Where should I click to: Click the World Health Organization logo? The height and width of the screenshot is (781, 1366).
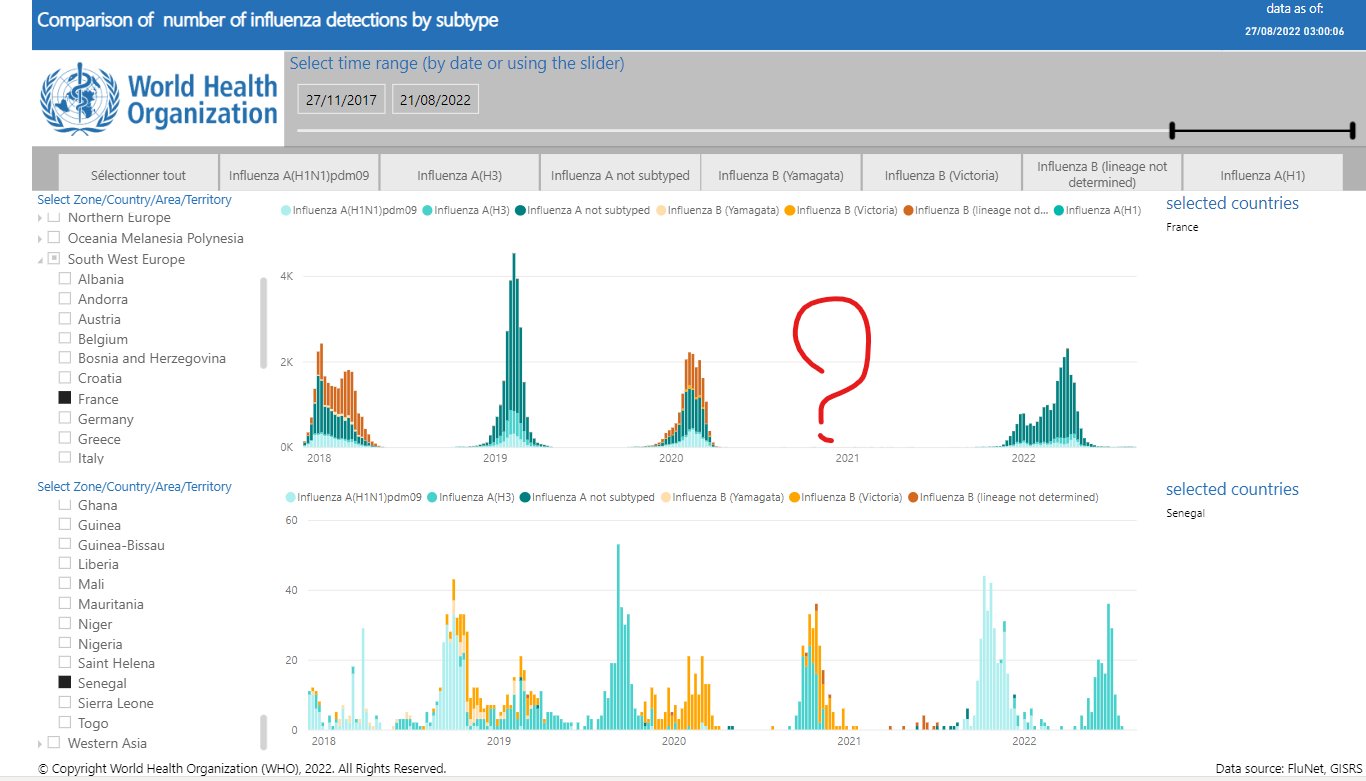click(158, 98)
